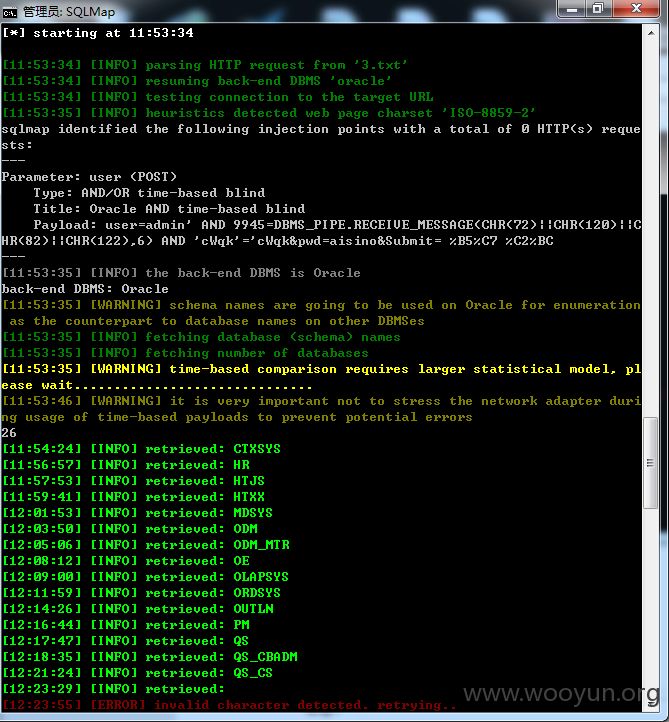The image size is (669, 722).
Task: Click the line resuming back-end DBMS 'oracle'
Action: pyautogui.click(x=197, y=81)
